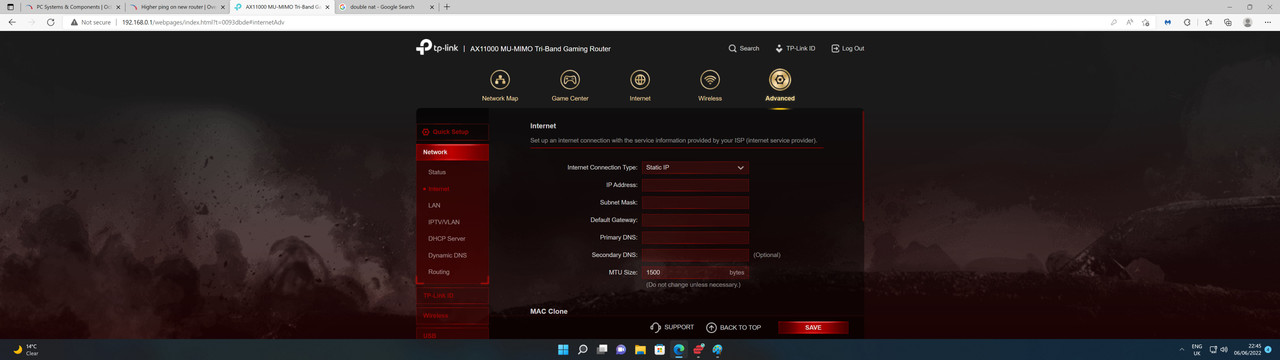Open router Search in the header
This screenshot has width=1280, height=360.
743,48
